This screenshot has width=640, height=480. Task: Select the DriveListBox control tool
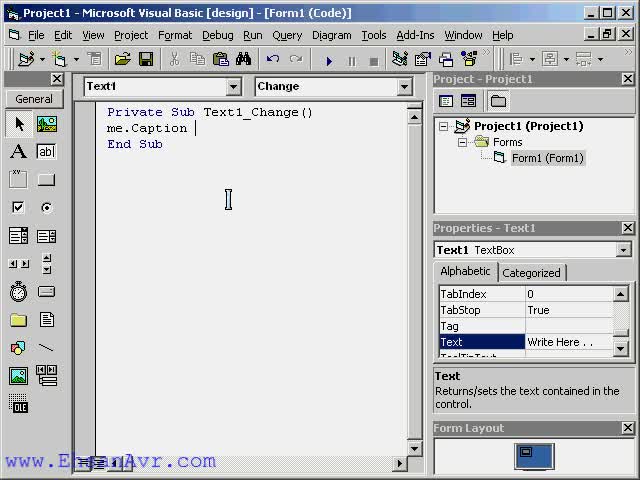click(47, 292)
